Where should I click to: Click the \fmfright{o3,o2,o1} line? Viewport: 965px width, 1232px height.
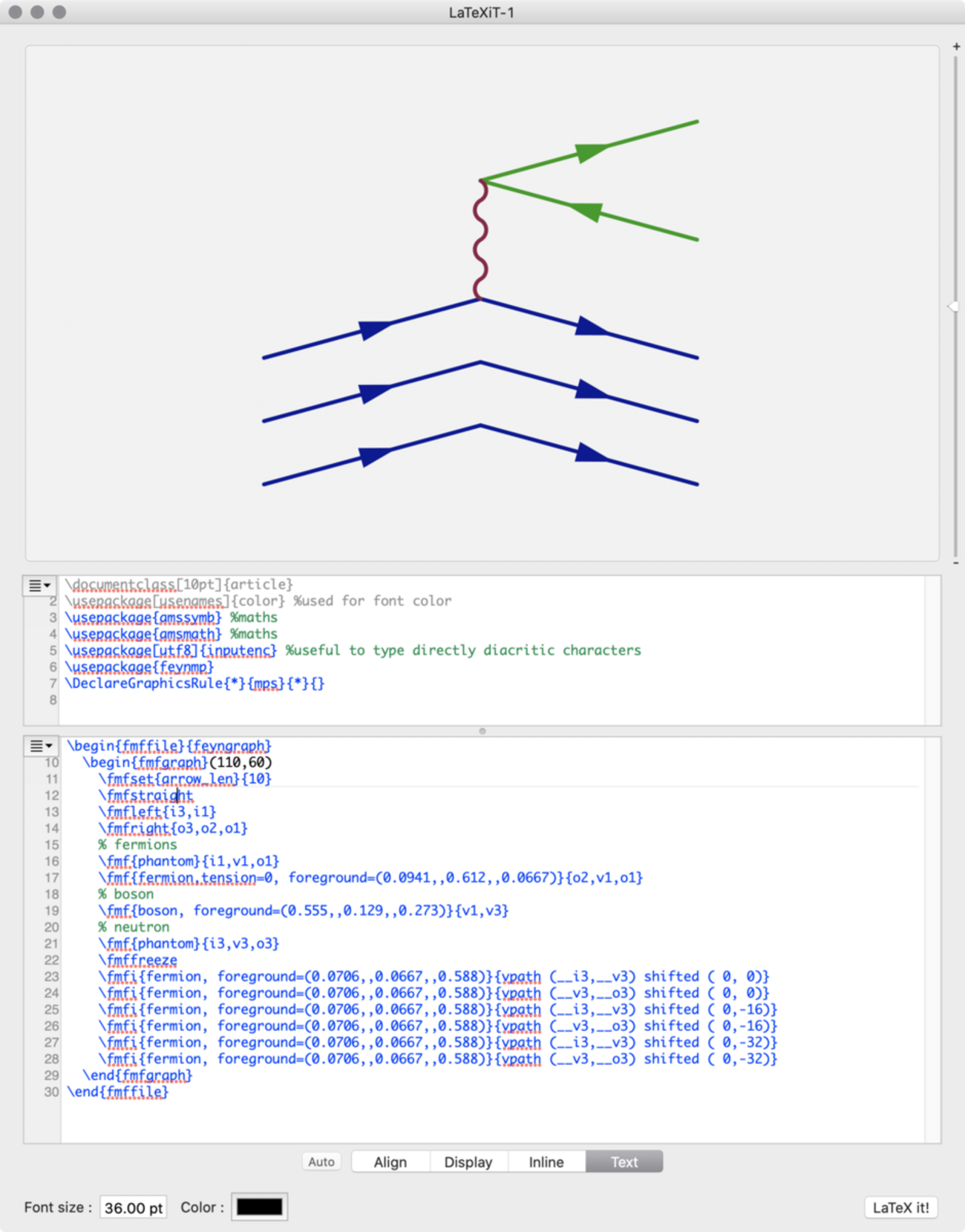coord(173,828)
